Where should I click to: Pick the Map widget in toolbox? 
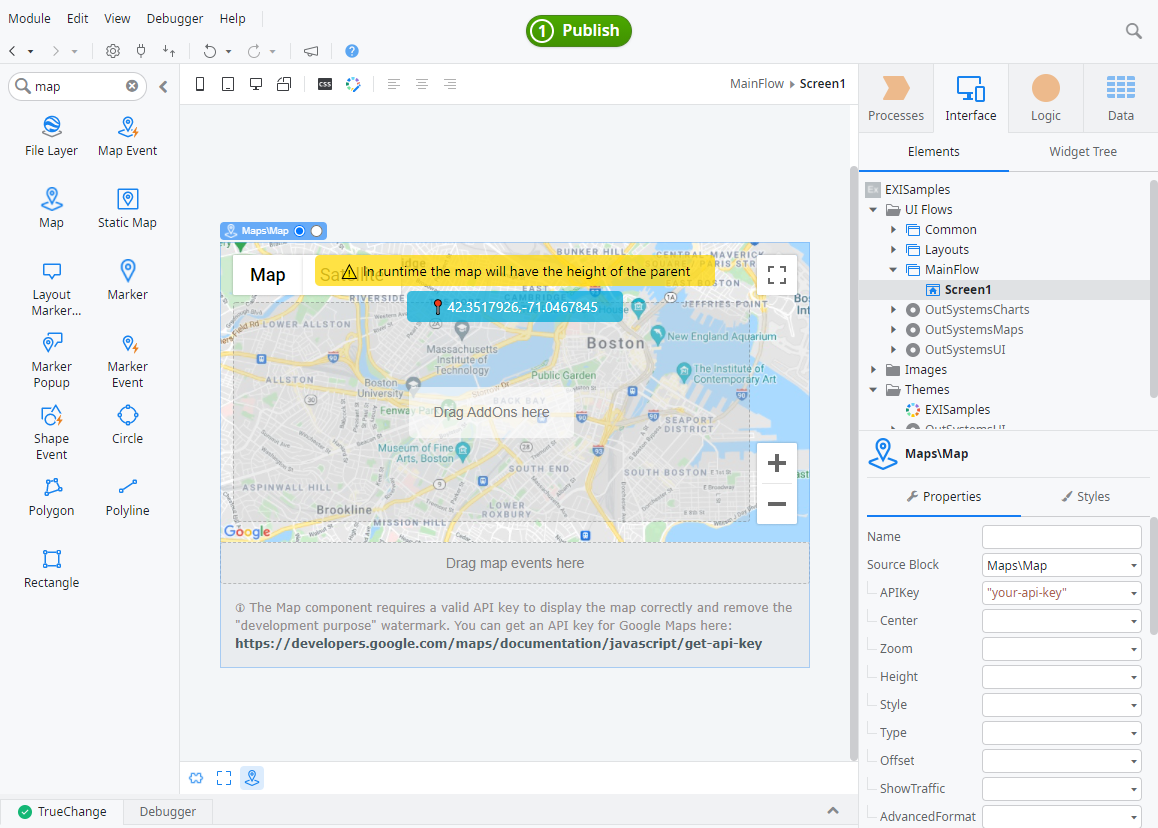pos(51,208)
